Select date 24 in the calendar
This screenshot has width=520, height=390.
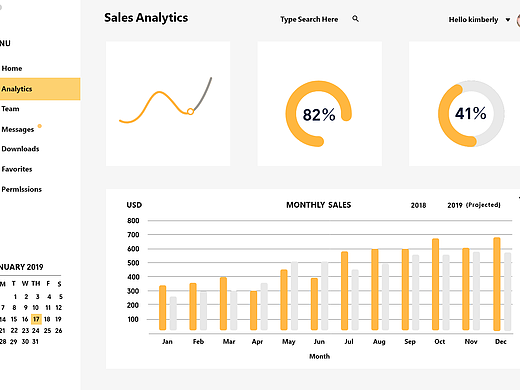click(x=36, y=331)
